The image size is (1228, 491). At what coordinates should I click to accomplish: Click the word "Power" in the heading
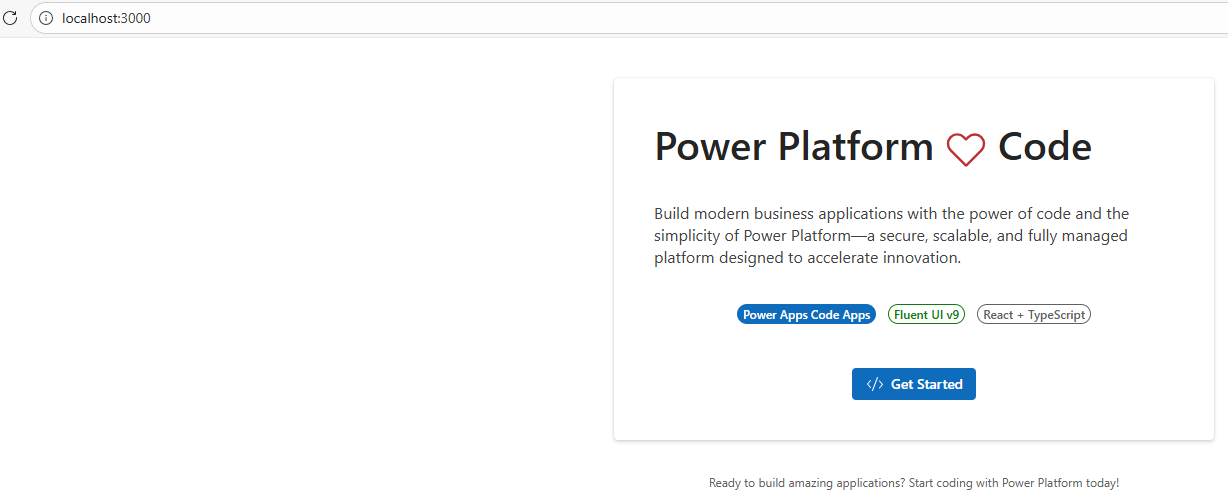pyautogui.click(x=710, y=147)
